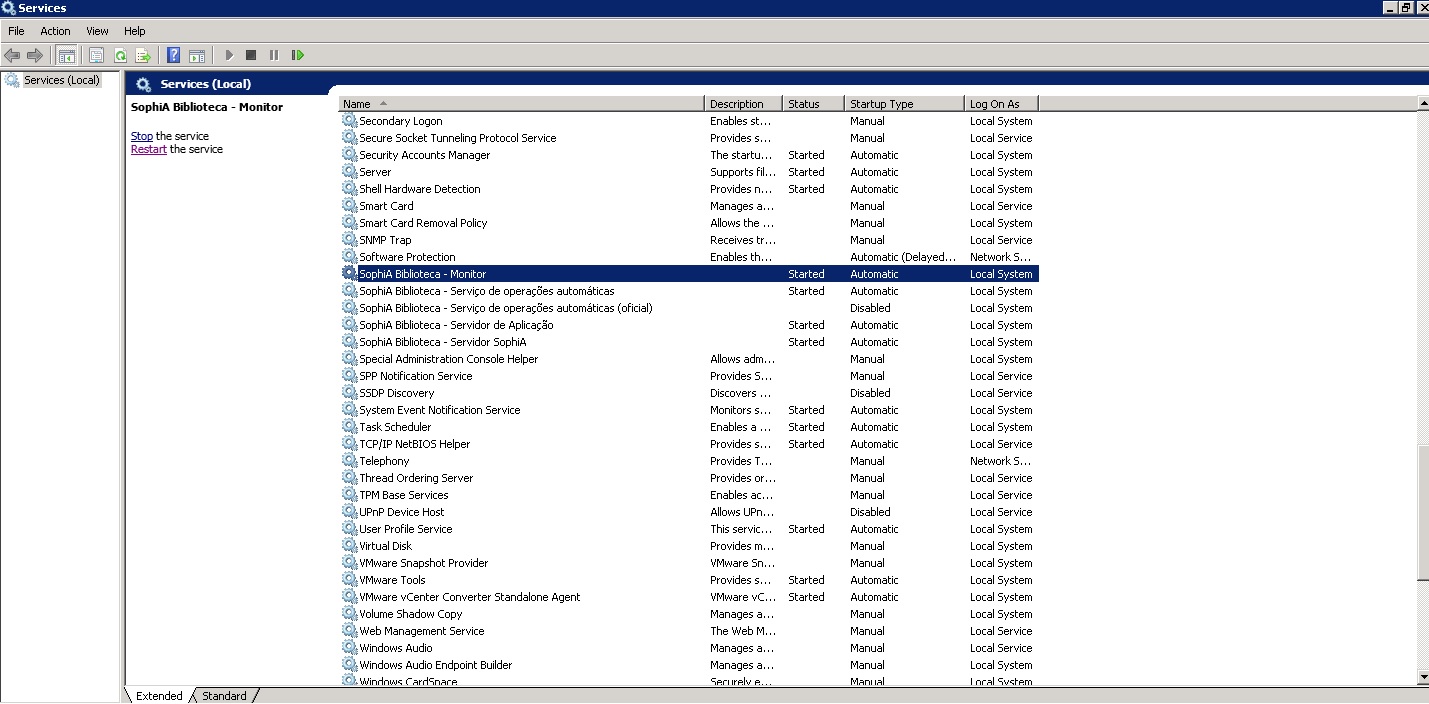
Task: Select Special Administration Console Helper row
Action: coord(689,359)
